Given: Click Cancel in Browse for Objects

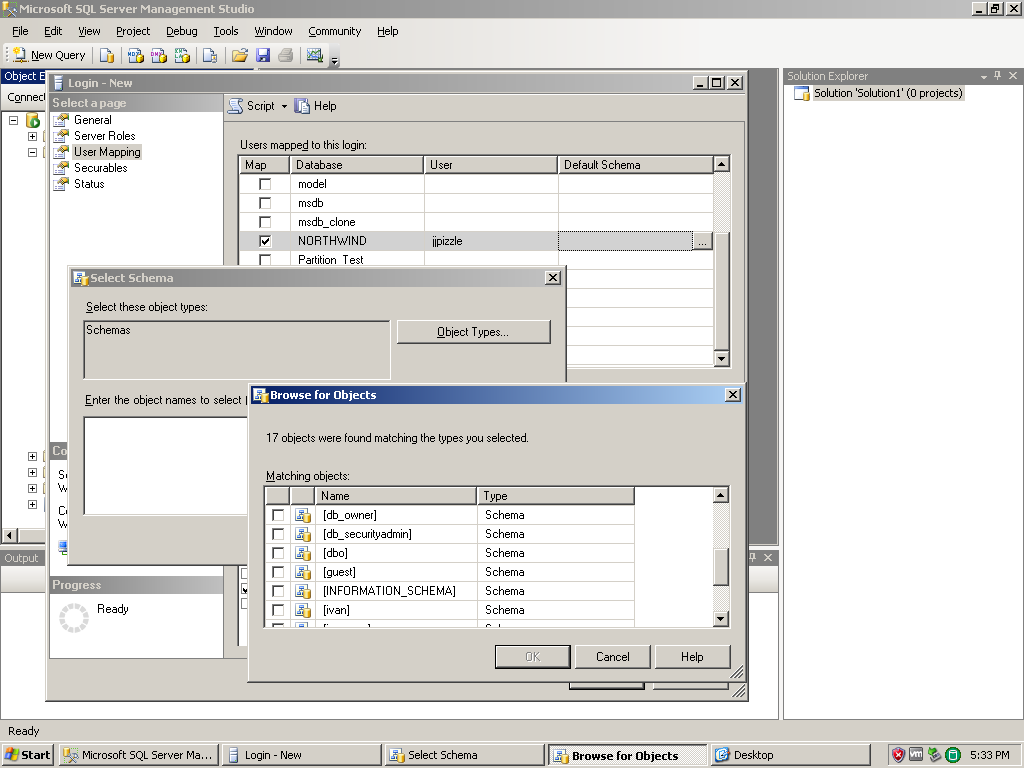Looking at the screenshot, I should pos(613,657).
